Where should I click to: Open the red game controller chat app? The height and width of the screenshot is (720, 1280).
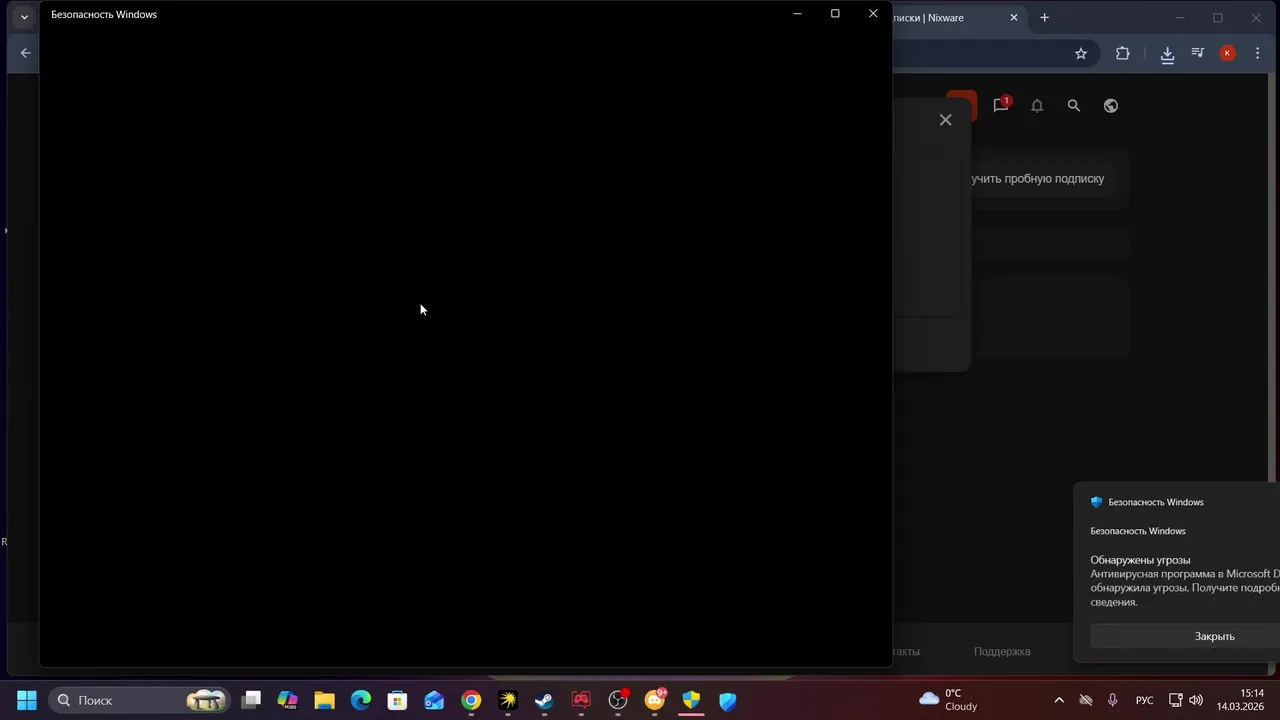[x=581, y=700]
